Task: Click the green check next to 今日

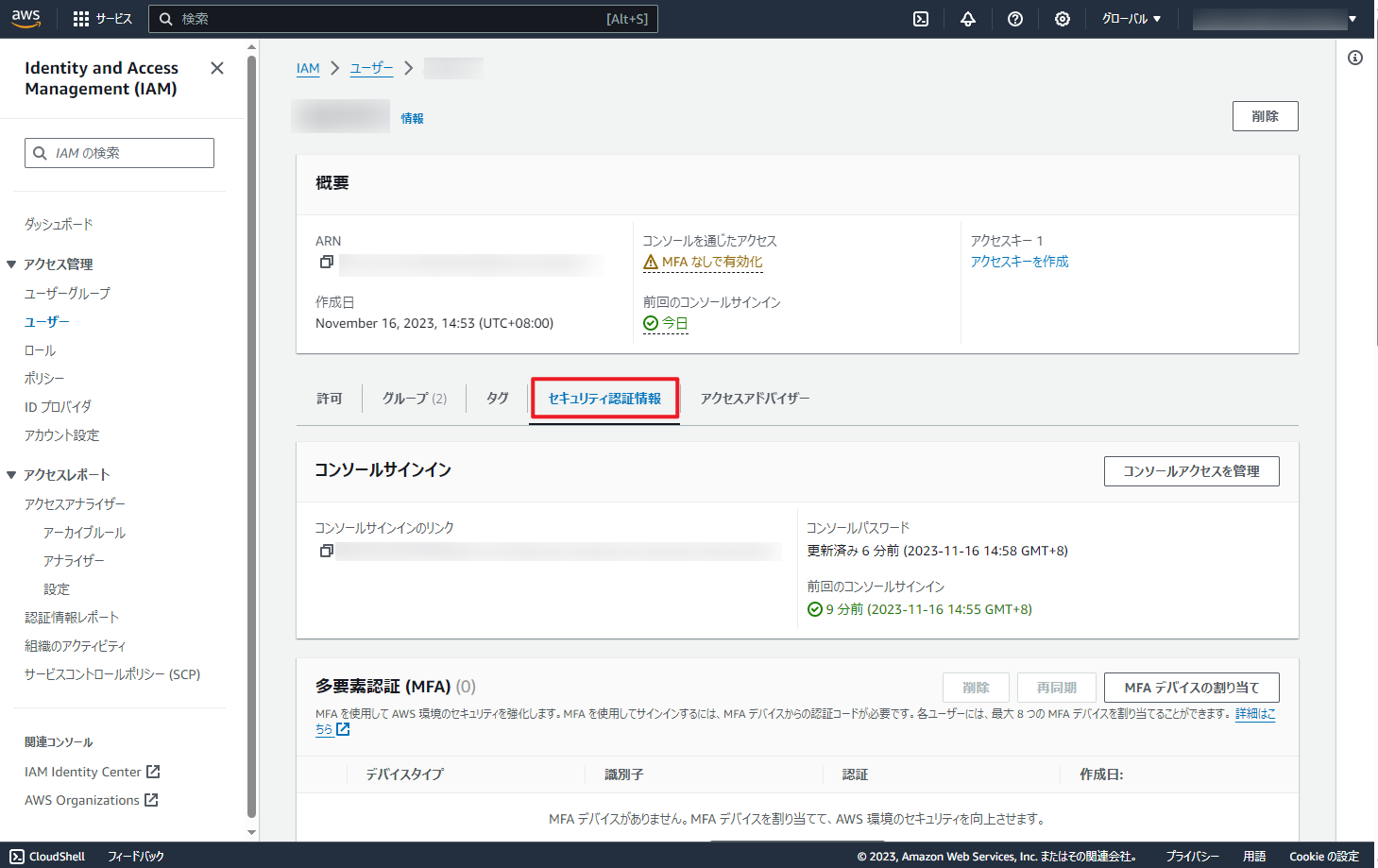Action: (x=651, y=323)
